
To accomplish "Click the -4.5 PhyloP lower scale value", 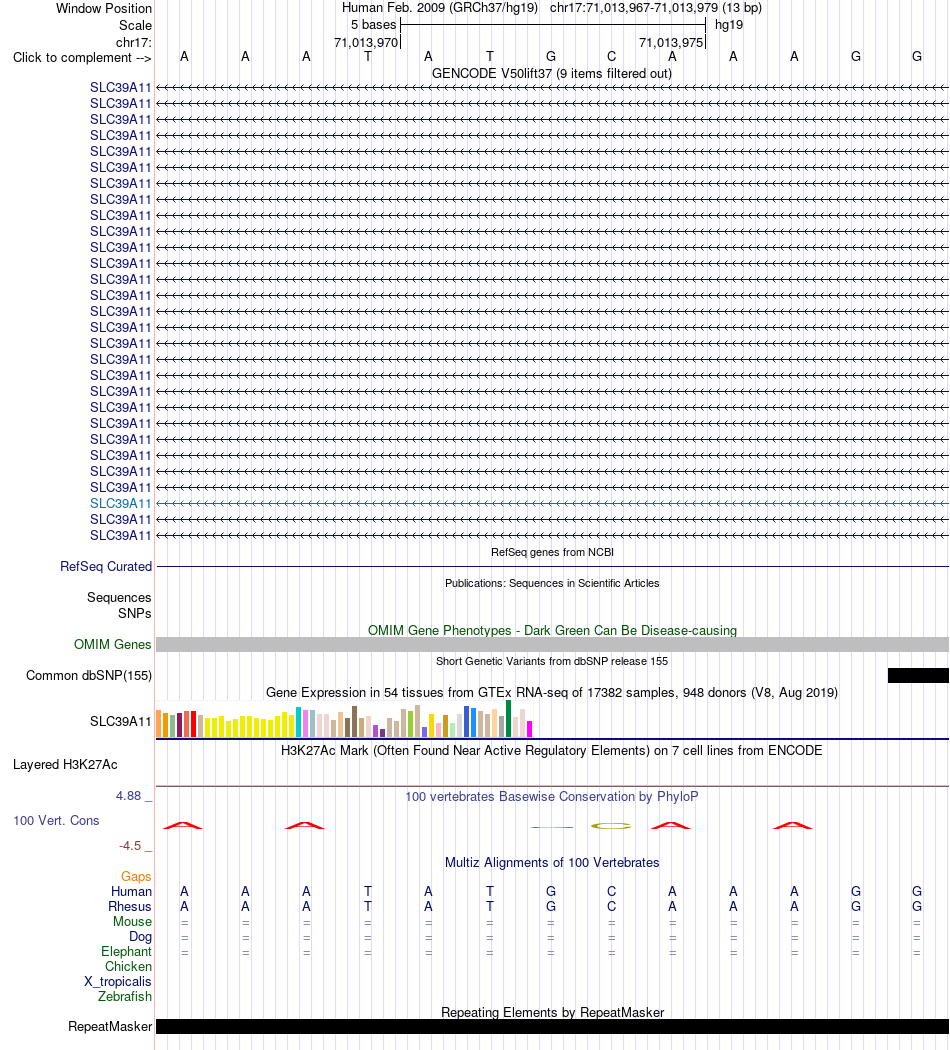I will coord(130,846).
